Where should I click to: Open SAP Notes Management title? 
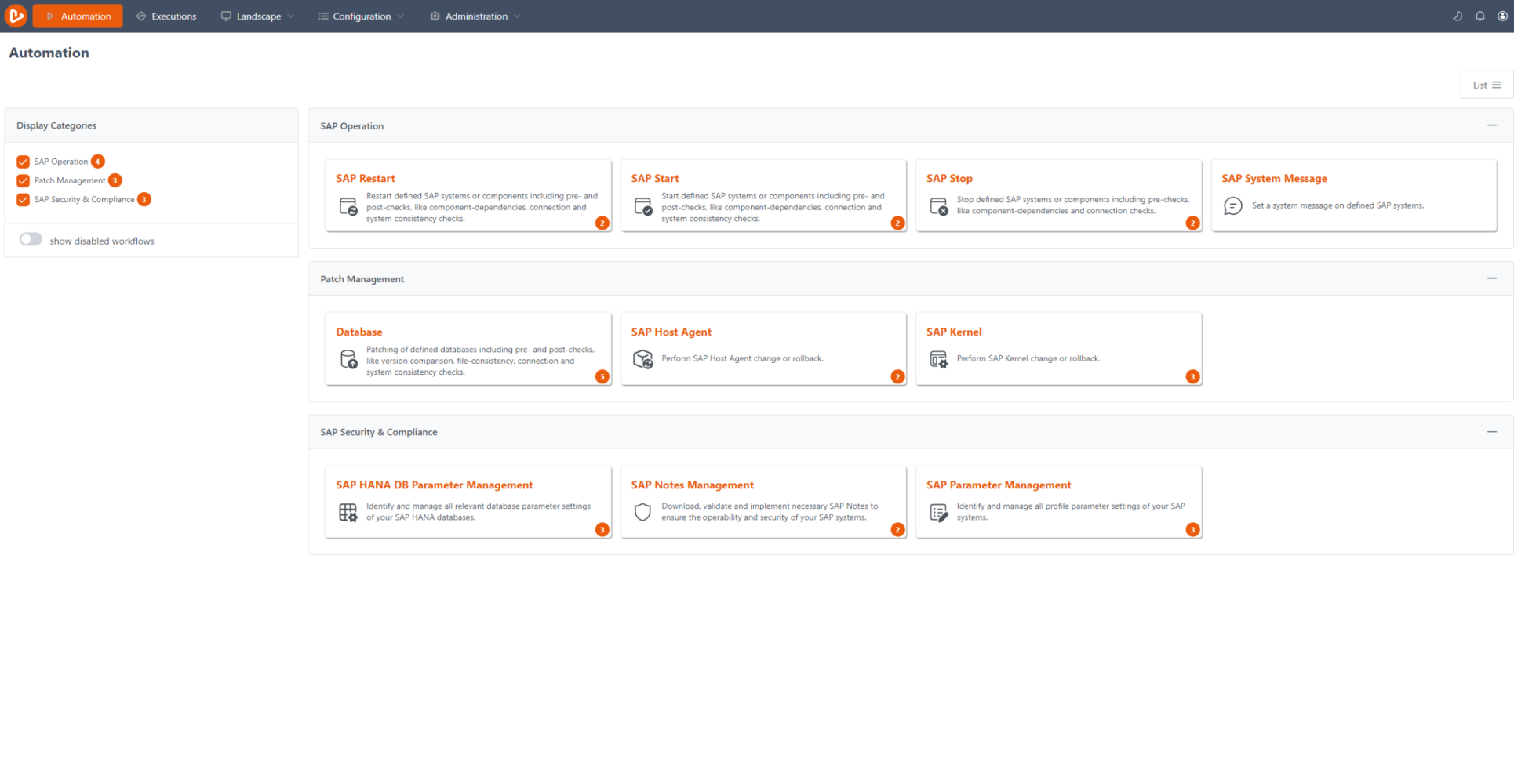click(693, 485)
